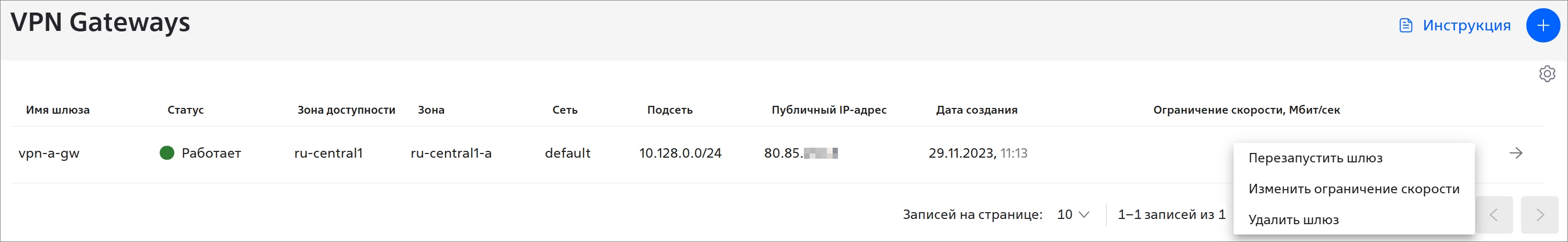1568x242 pixels.
Task: Click the arrow icon in vpn-a-gw row
Action: 1516,153
